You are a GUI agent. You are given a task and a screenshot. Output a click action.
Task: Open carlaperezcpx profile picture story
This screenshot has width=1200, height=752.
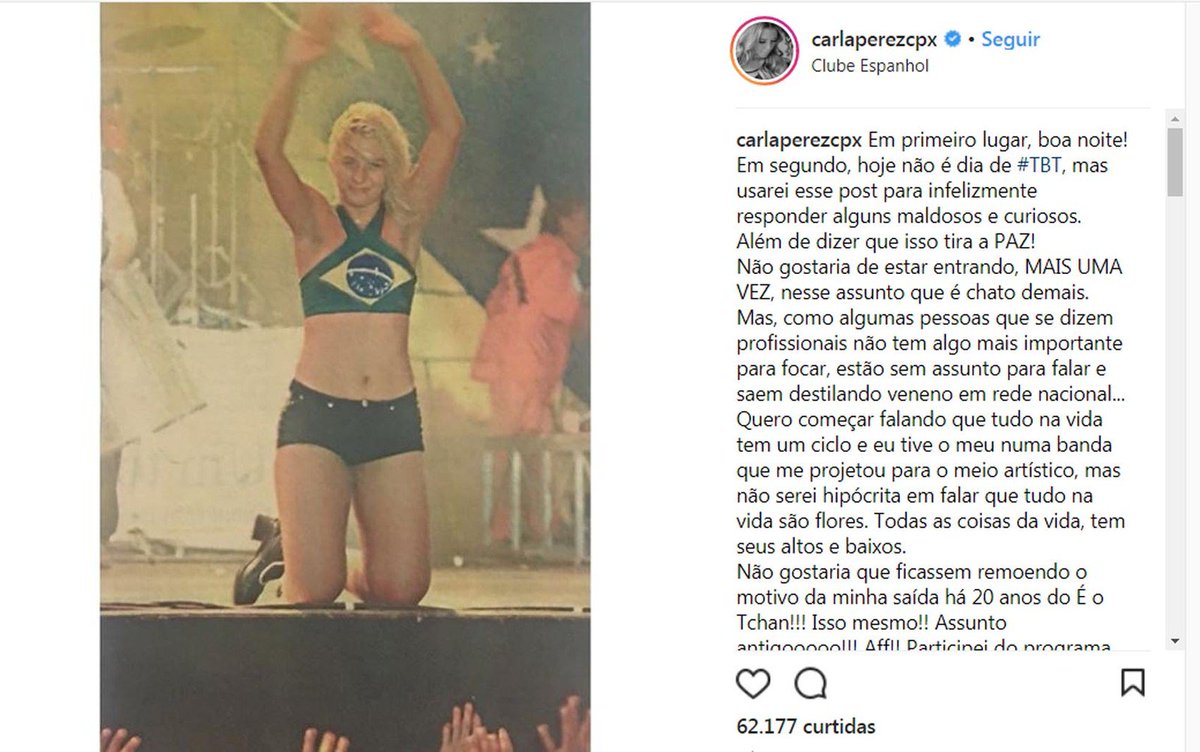point(765,51)
